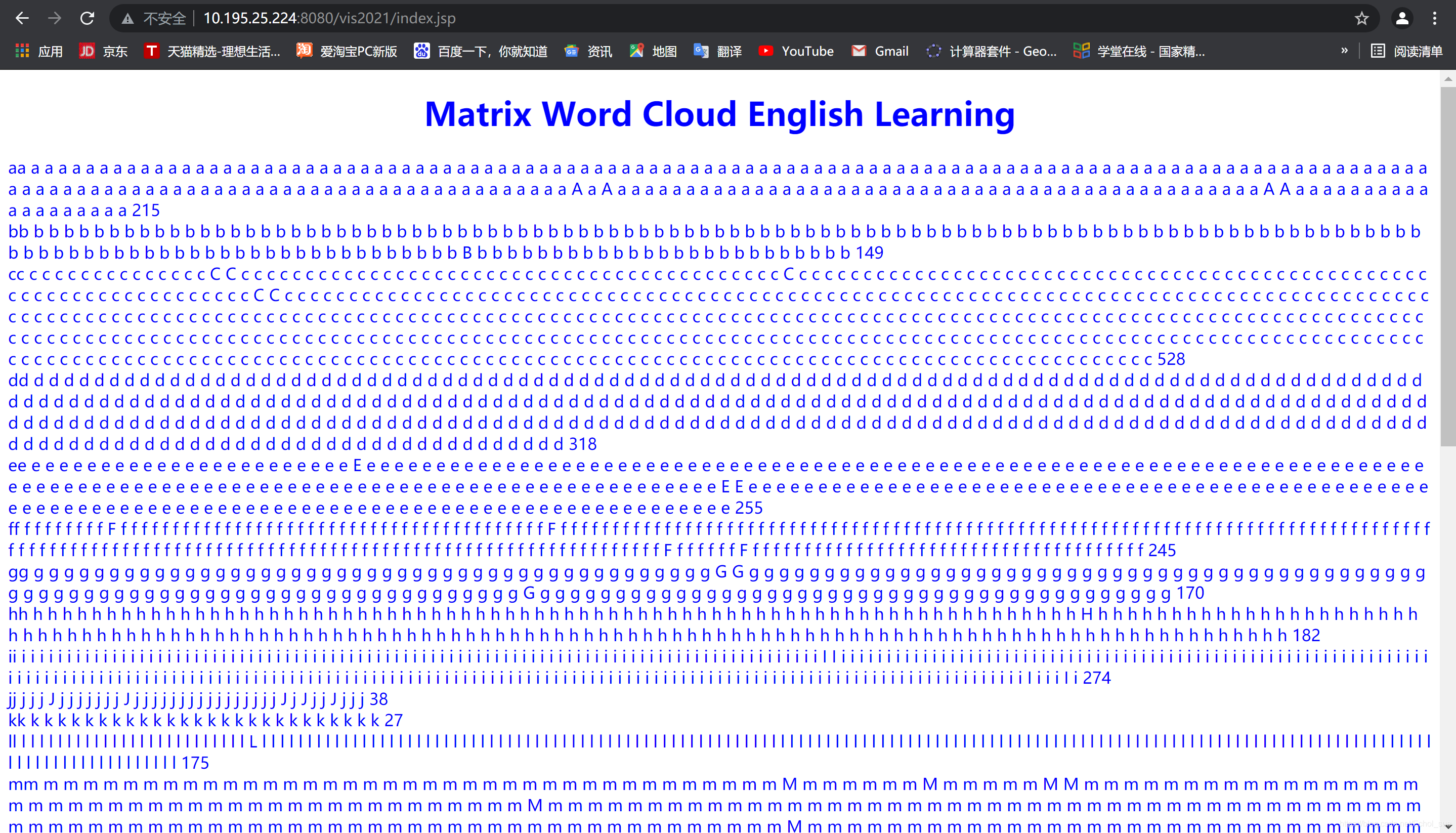Click the news bookmark icon
Screen dimensions: 1456x833
[x=571, y=51]
